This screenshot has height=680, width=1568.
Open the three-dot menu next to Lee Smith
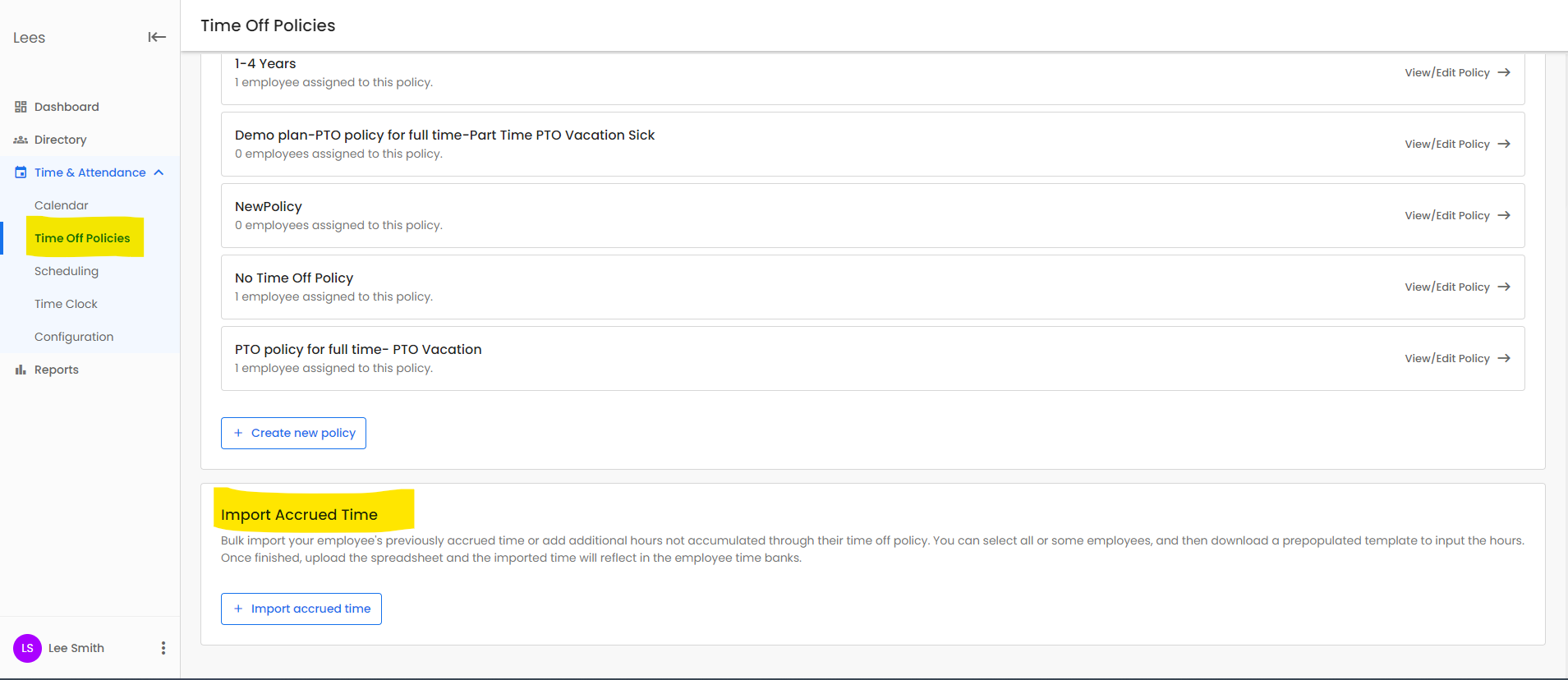(163, 648)
